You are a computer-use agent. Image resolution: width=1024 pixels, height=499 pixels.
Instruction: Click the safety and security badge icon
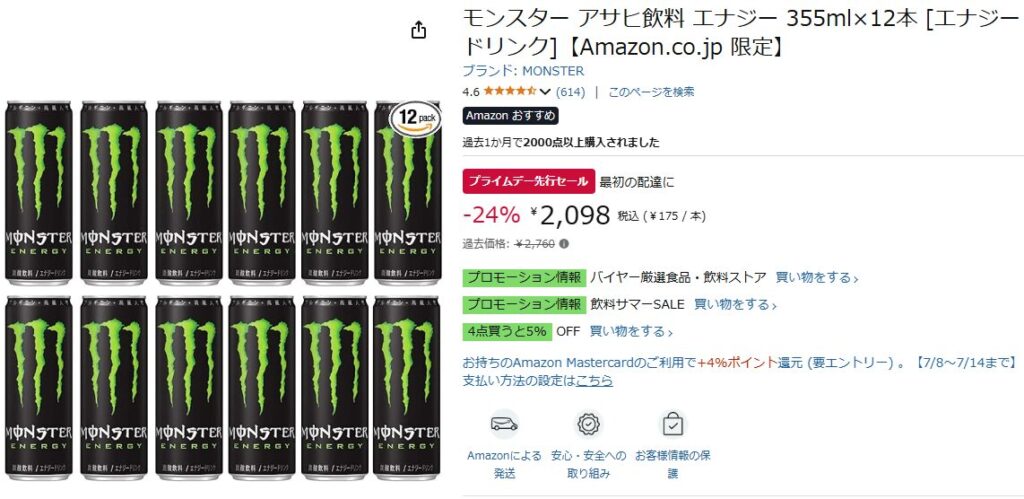pyautogui.click(x=588, y=424)
